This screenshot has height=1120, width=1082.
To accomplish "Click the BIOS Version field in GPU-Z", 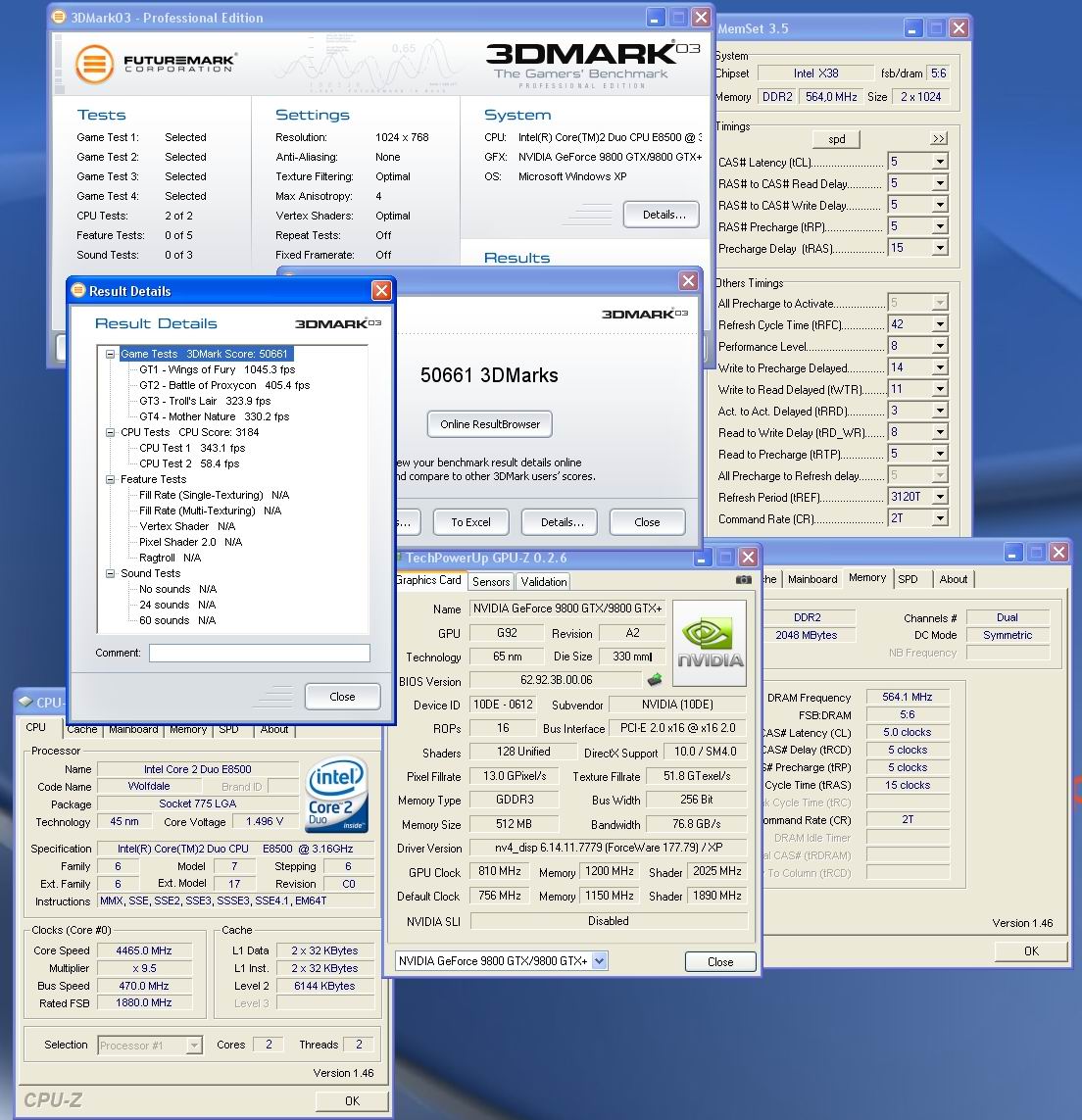I will pos(557,680).
